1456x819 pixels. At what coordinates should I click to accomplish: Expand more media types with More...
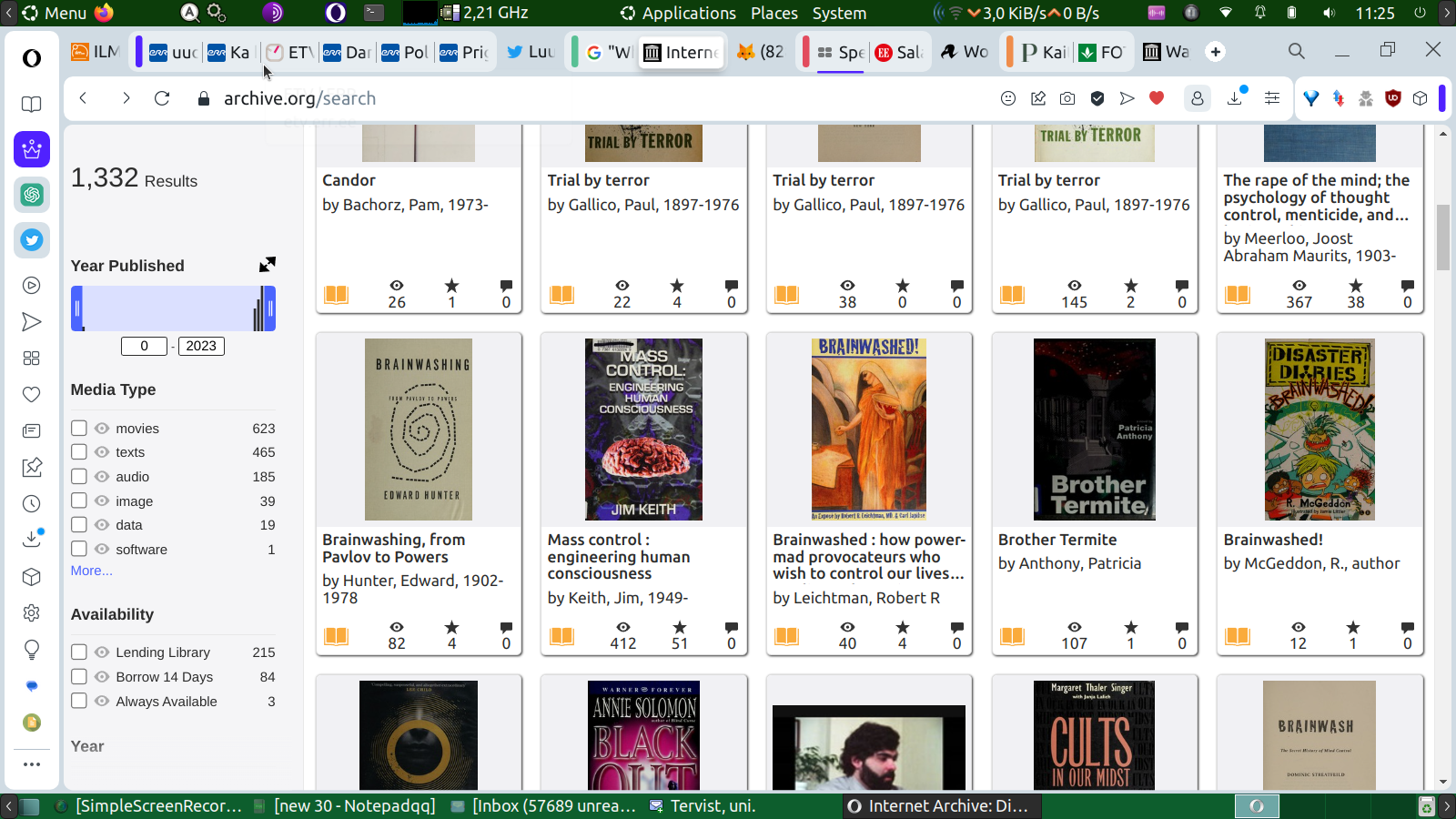pyautogui.click(x=91, y=571)
